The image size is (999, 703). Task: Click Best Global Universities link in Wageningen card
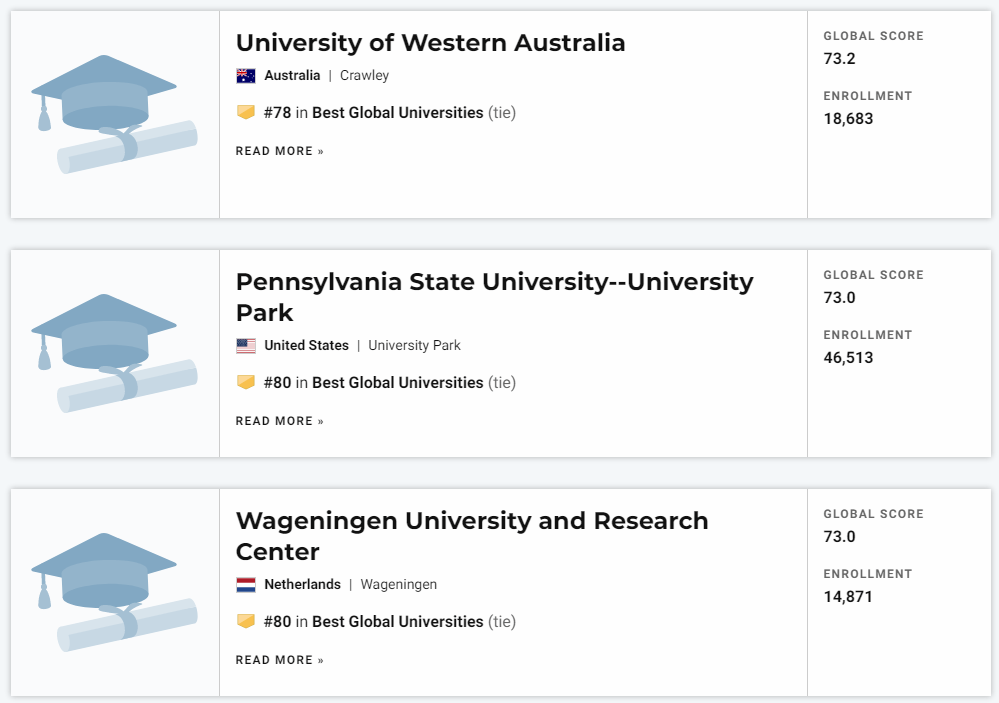pos(398,621)
